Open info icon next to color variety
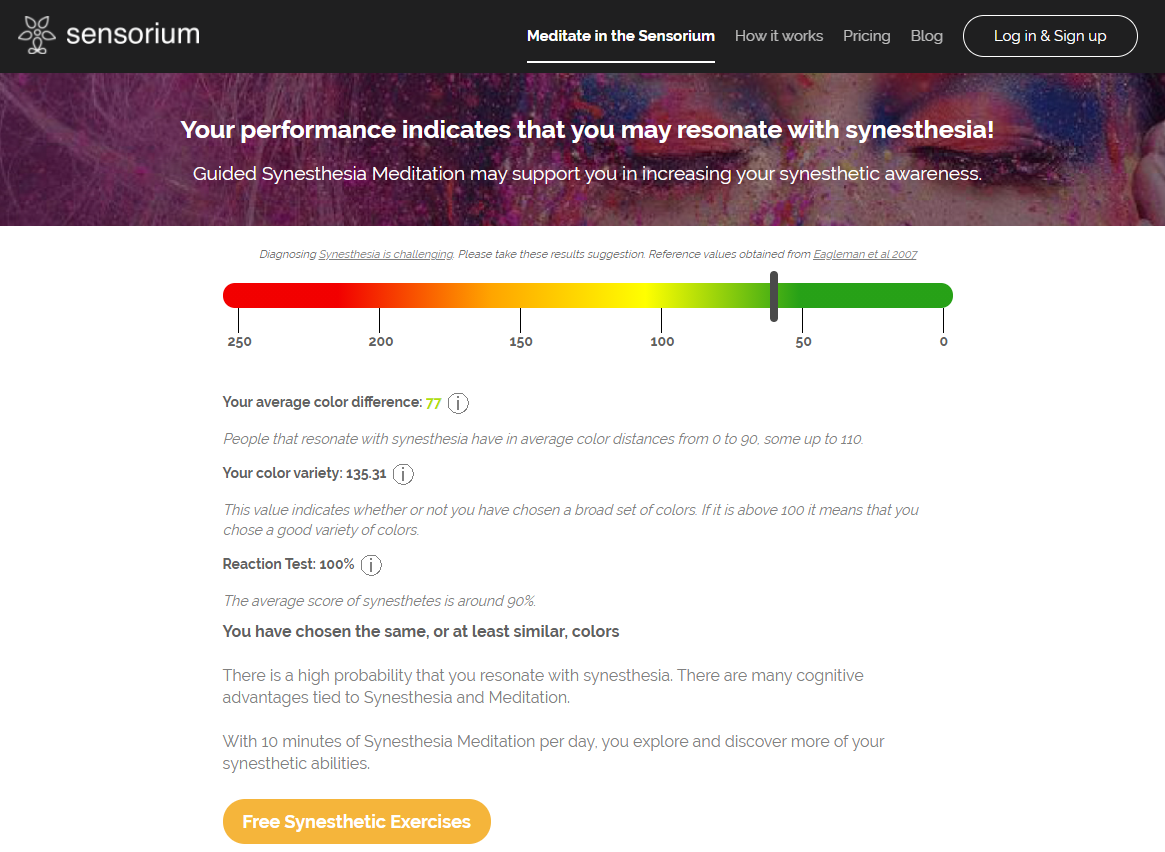The image size is (1165, 852). [403, 474]
